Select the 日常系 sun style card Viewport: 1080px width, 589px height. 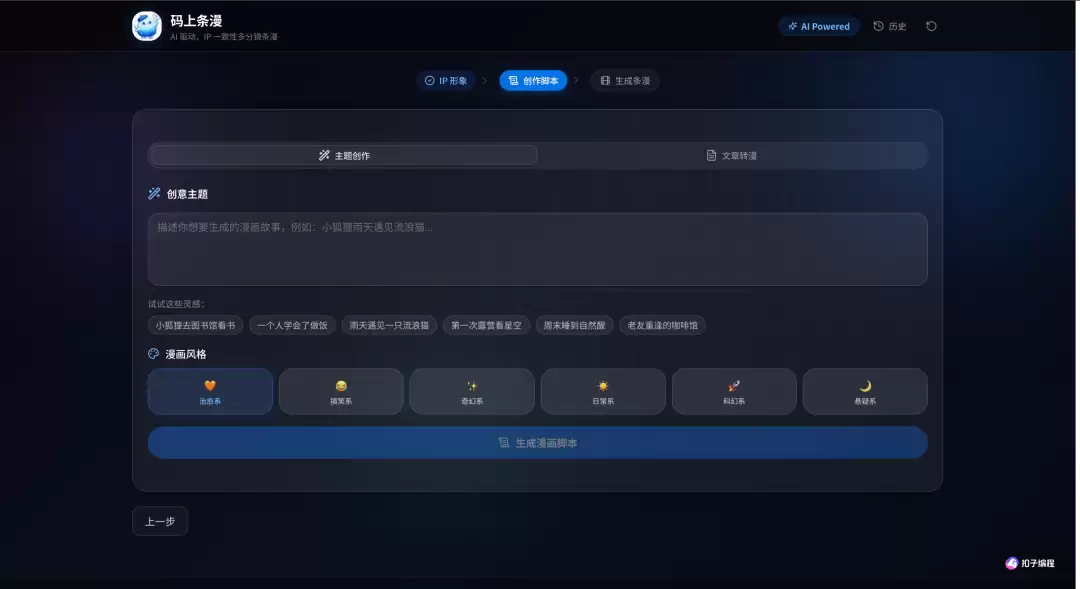[603, 391]
